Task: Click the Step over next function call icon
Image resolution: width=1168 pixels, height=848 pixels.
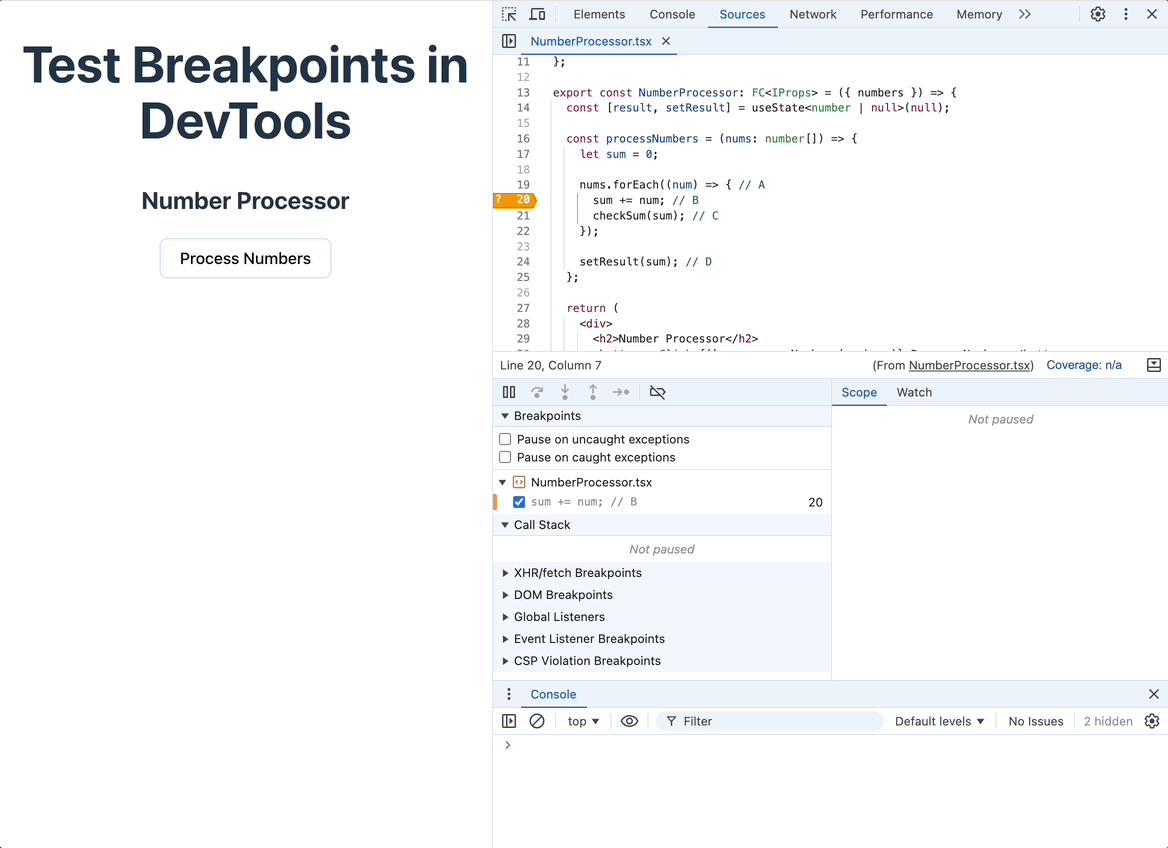Action: click(x=537, y=392)
